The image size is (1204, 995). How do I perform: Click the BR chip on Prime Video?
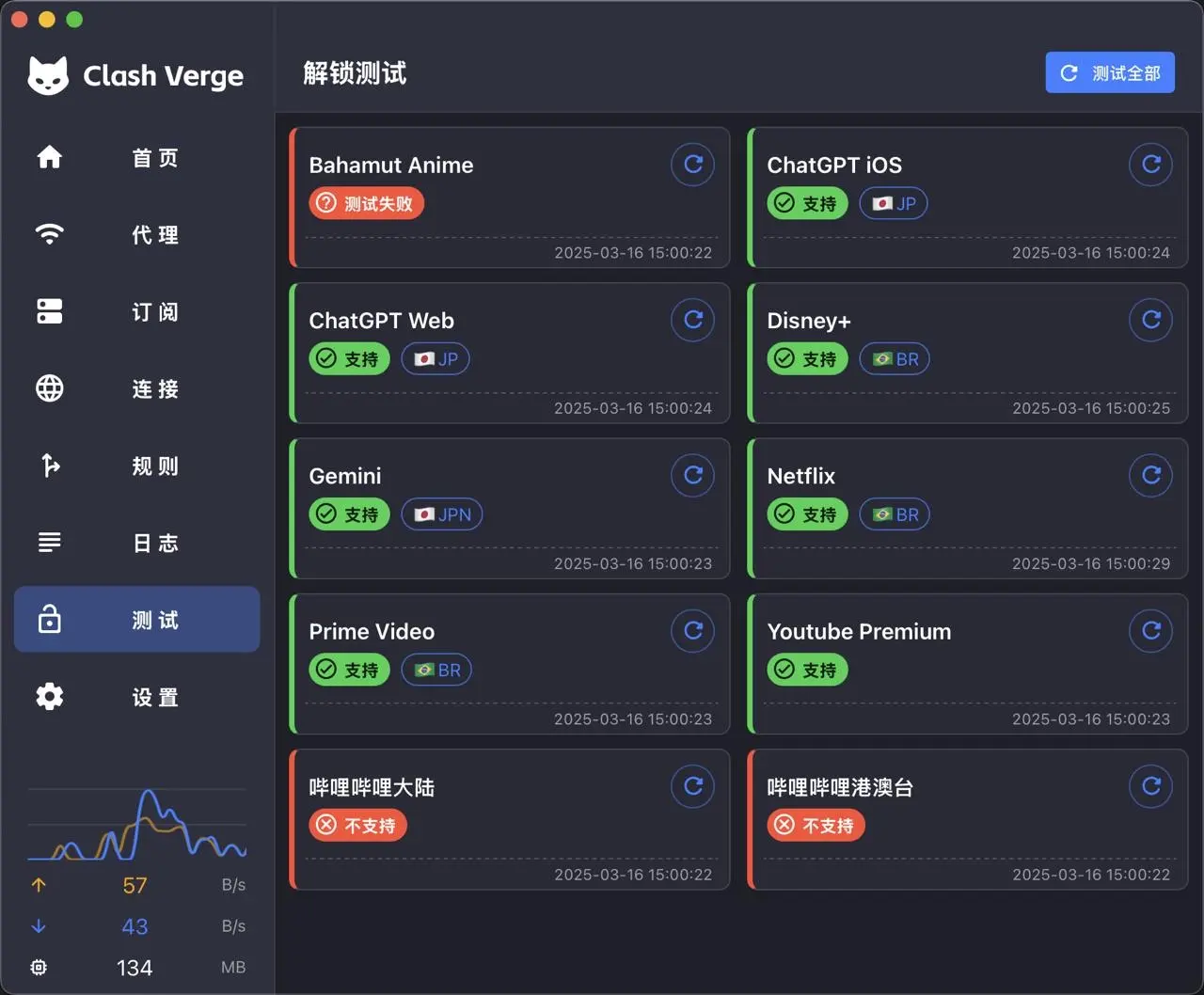coord(436,670)
